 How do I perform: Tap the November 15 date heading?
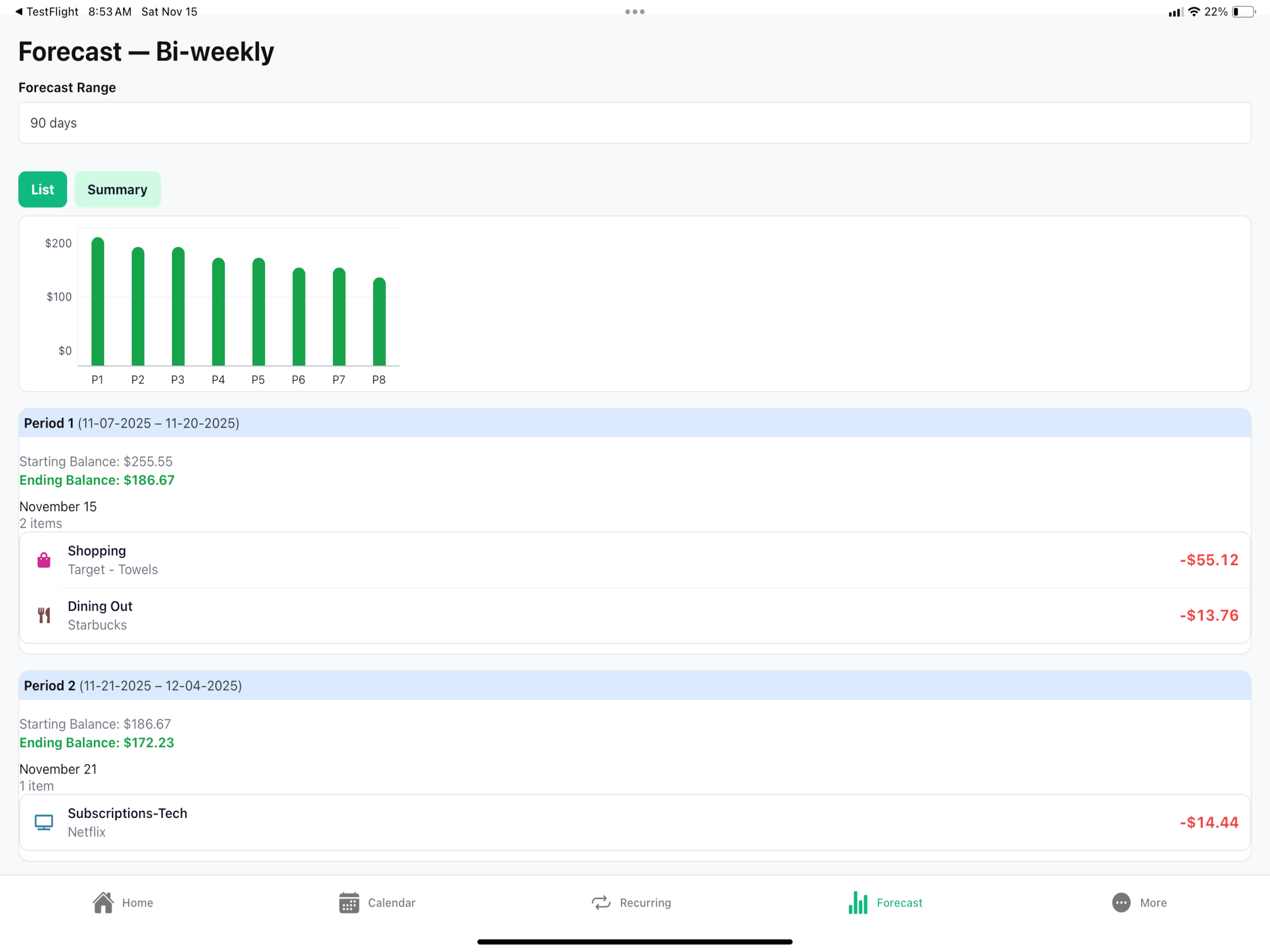coord(58,507)
